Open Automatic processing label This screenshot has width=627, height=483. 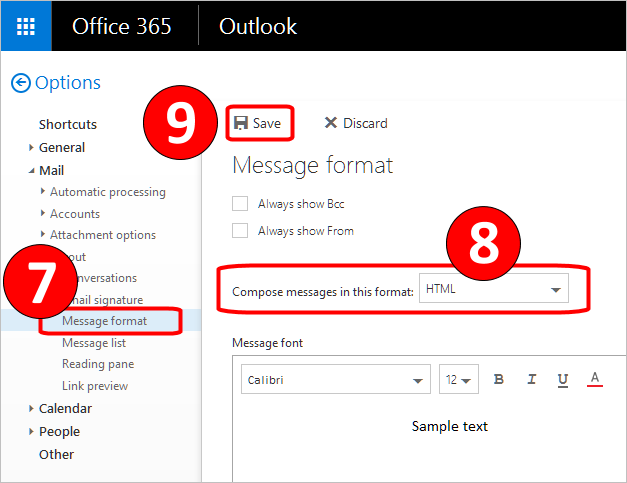click(108, 192)
